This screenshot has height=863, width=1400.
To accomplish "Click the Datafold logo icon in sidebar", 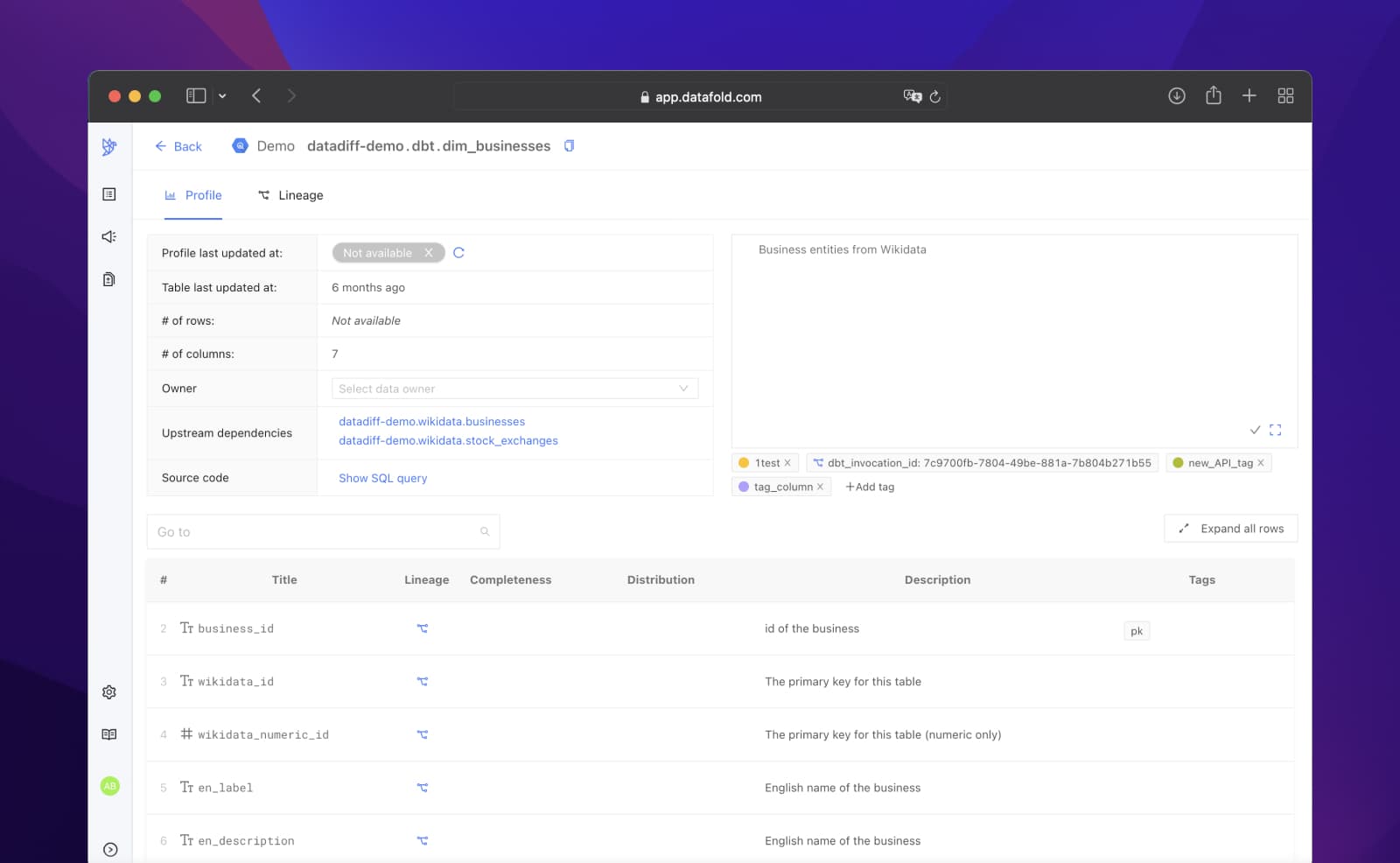I will pos(109,147).
